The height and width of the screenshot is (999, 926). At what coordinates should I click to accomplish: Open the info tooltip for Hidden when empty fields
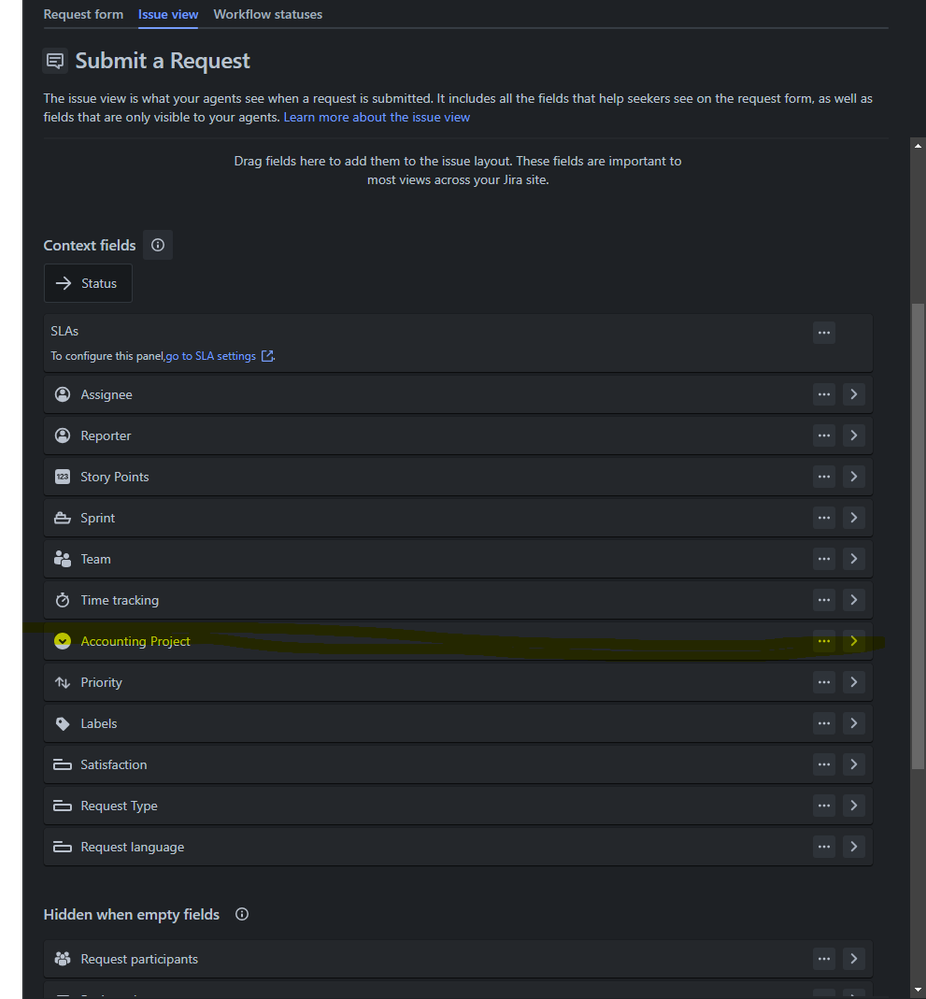coord(241,913)
